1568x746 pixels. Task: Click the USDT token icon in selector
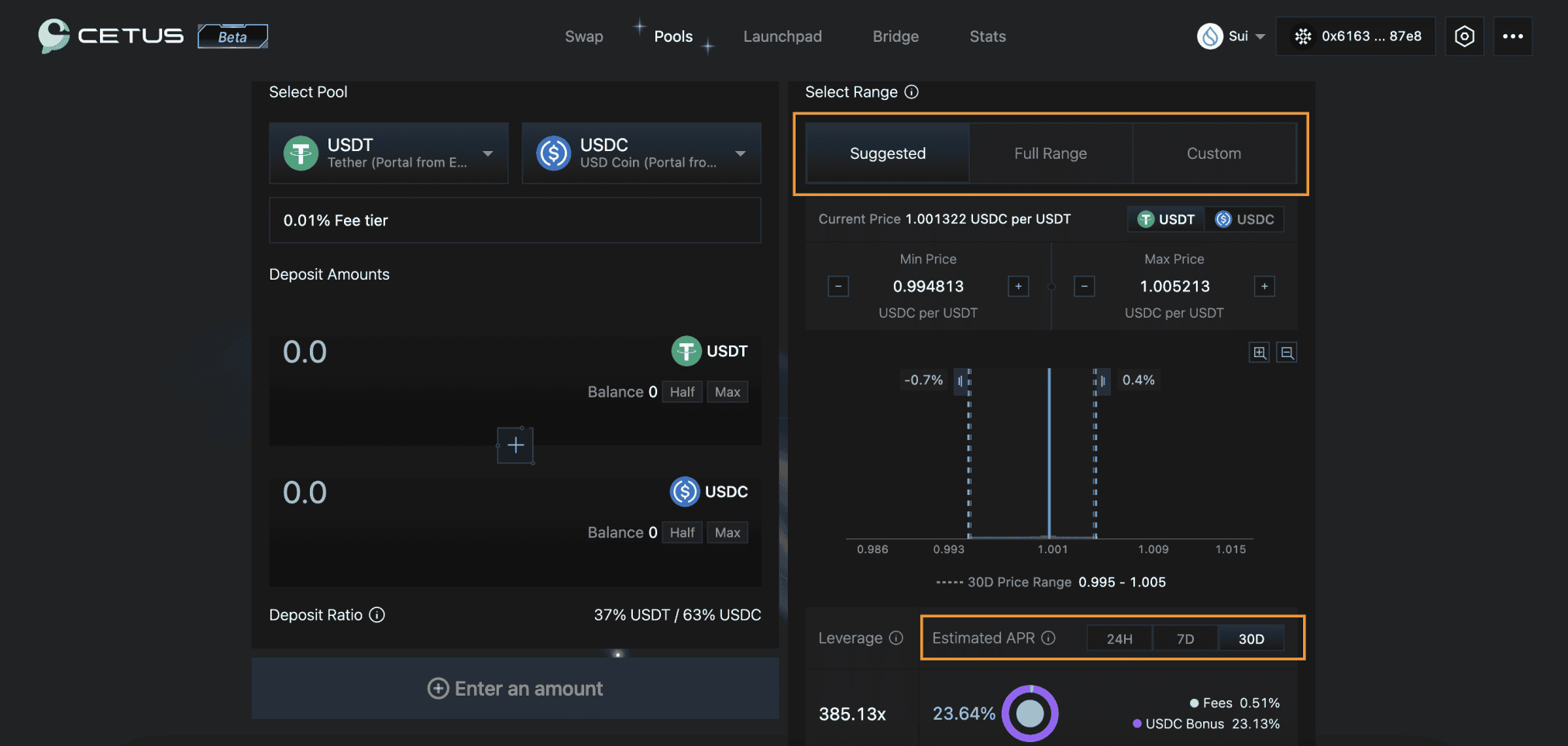point(301,153)
